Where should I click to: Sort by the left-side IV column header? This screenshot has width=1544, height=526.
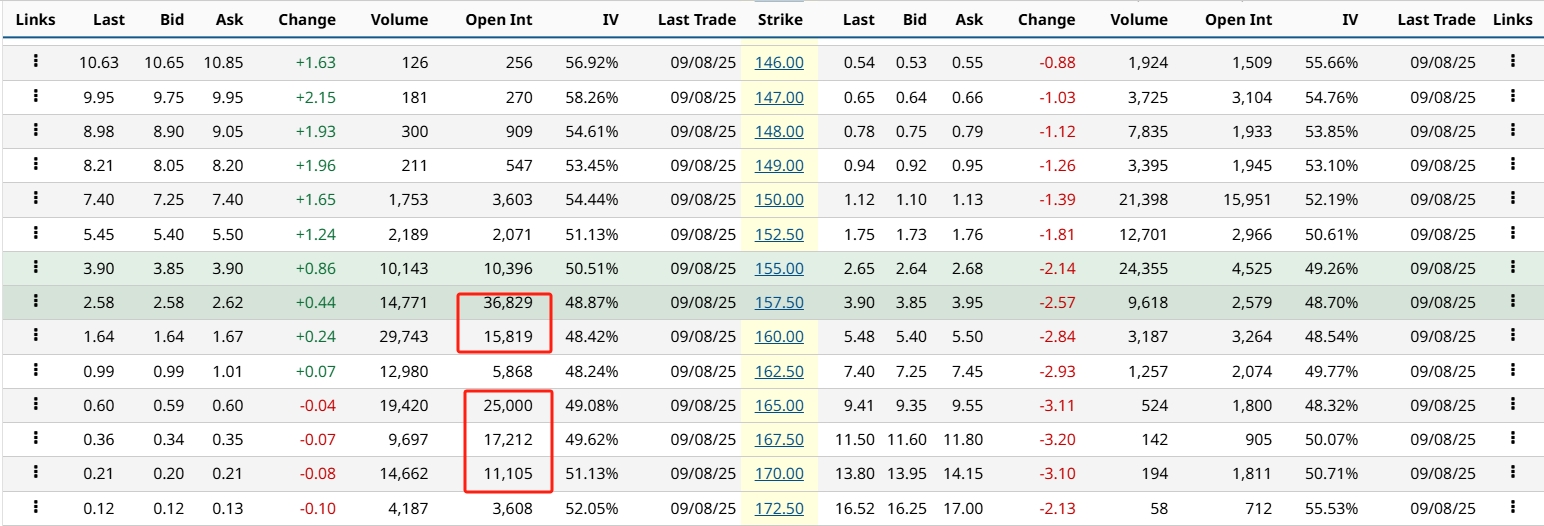[x=610, y=20]
